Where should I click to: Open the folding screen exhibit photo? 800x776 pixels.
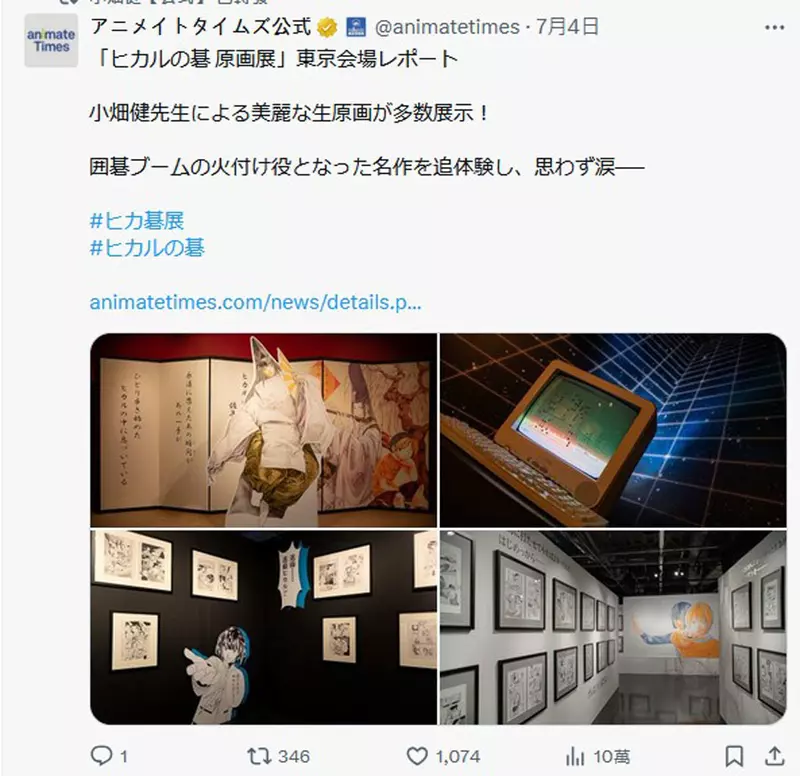pos(264,430)
